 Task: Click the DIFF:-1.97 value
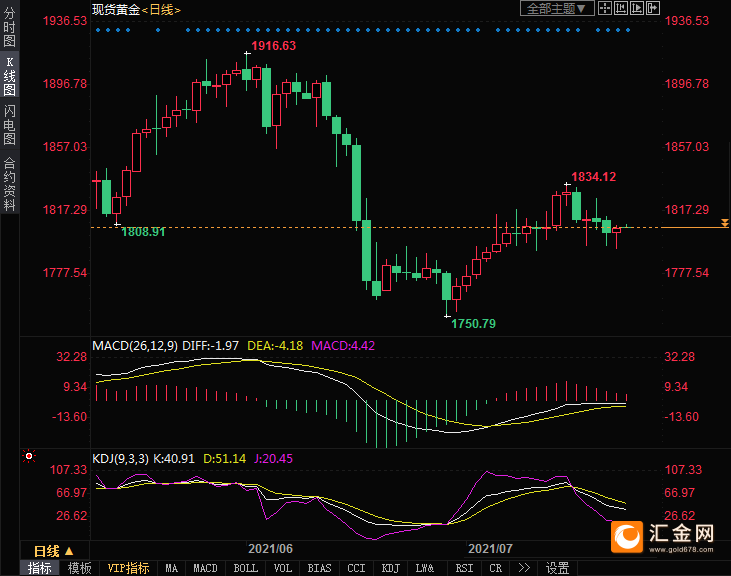[x=210, y=346]
